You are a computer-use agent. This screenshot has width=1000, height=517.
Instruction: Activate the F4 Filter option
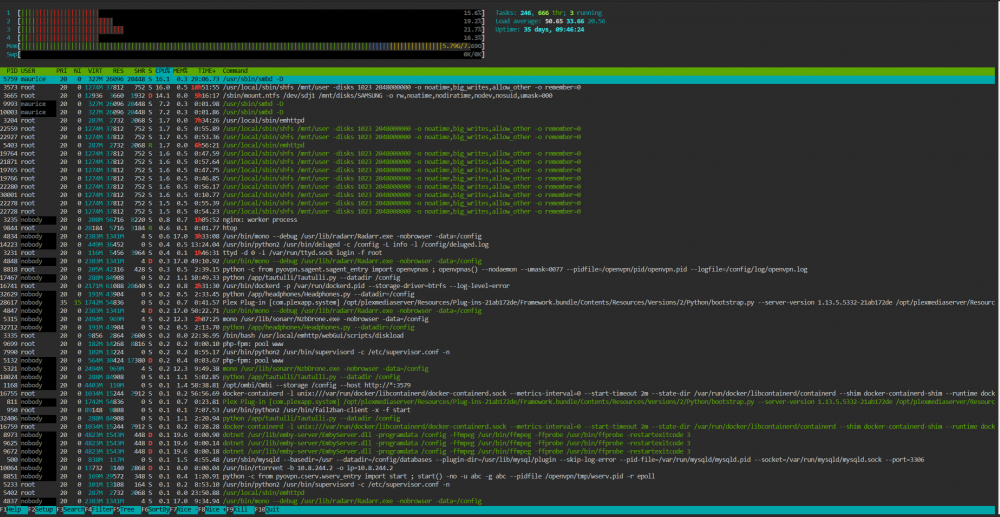pyautogui.click(x=98, y=509)
